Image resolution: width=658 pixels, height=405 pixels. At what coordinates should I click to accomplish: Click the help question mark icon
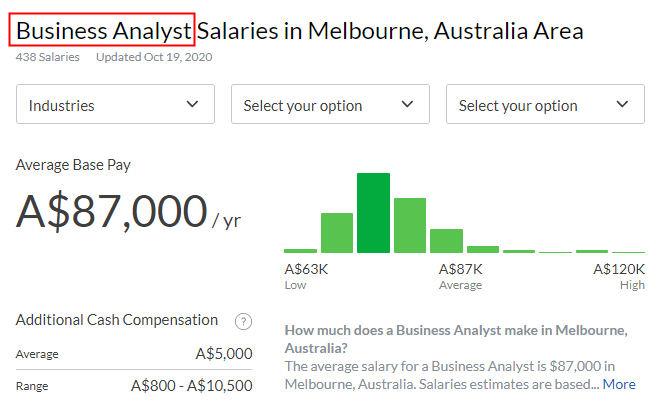[x=243, y=322]
